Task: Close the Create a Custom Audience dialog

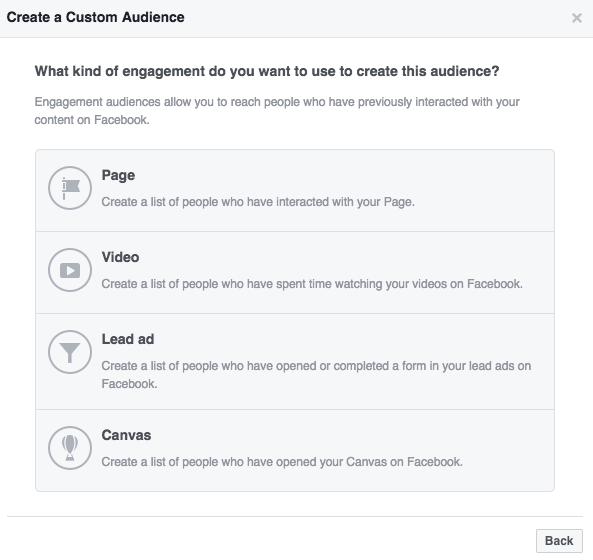Action: pyautogui.click(x=576, y=18)
